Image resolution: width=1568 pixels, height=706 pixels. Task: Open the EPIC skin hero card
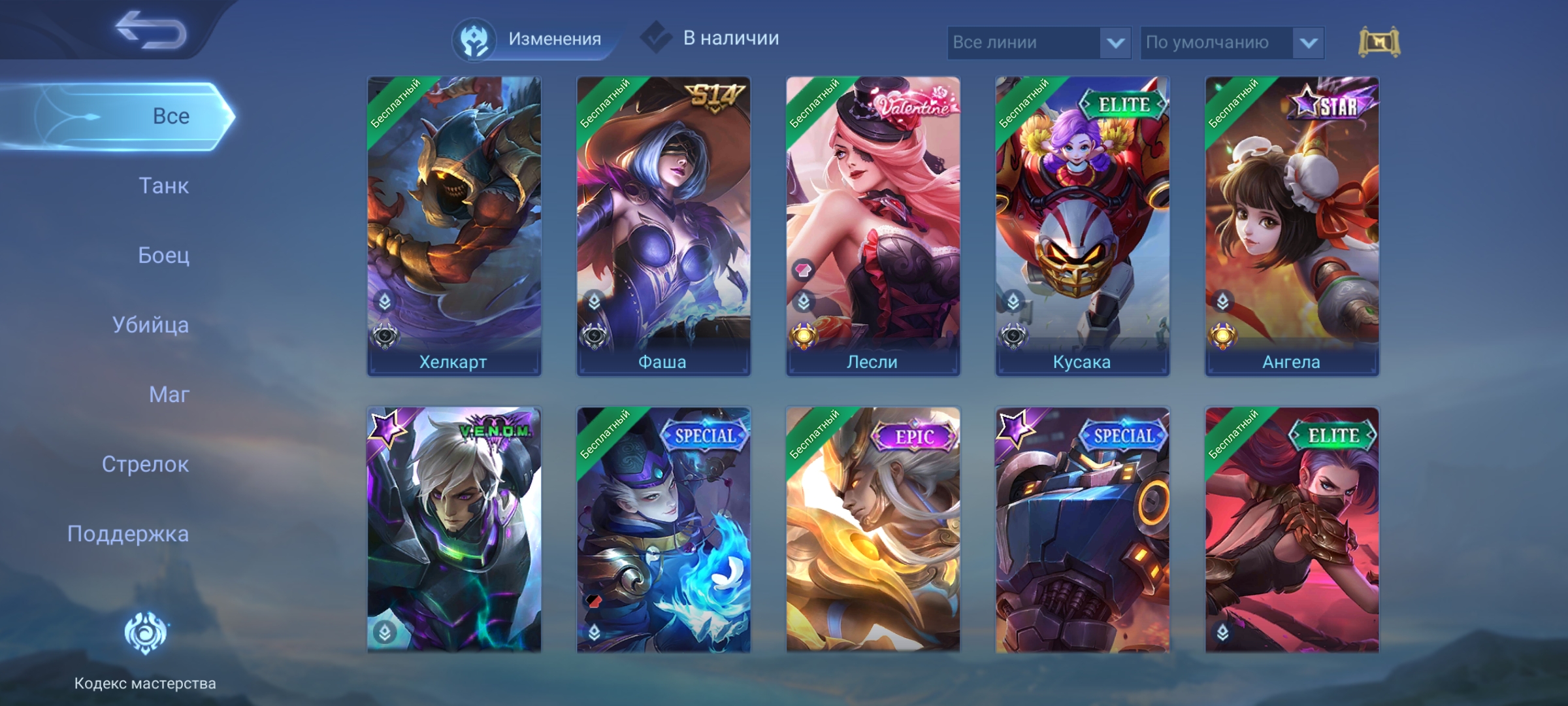point(873,529)
